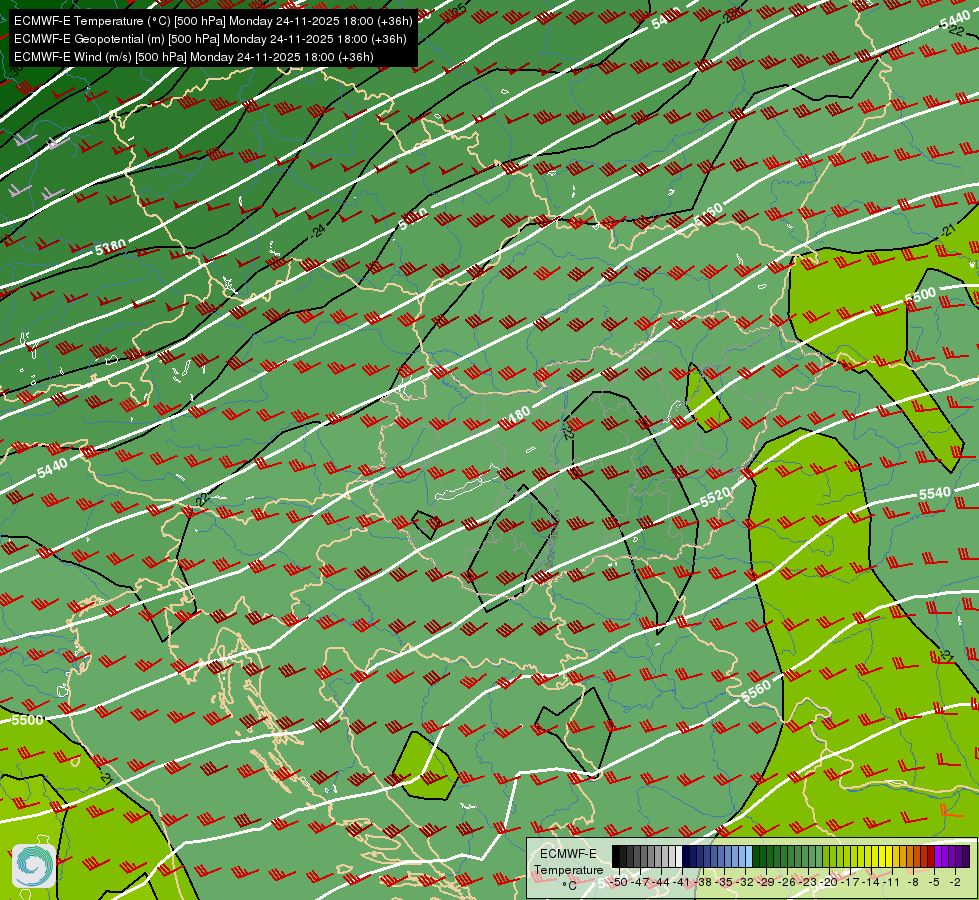The width and height of the screenshot is (979, 900).
Task: Click the -26 value on the legend scale
Action: point(787,882)
